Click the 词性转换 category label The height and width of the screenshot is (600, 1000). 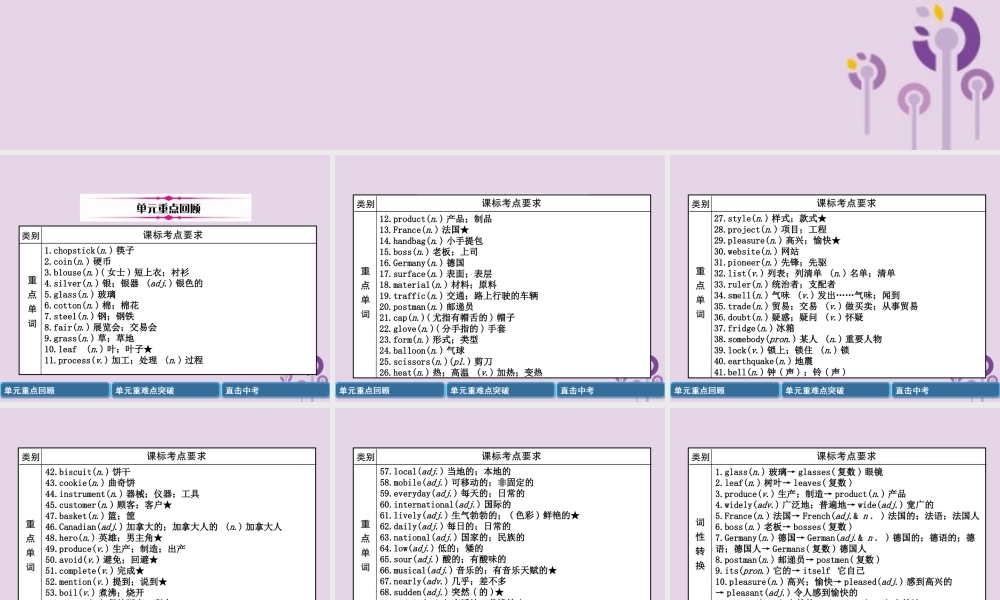tap(700, 544)
